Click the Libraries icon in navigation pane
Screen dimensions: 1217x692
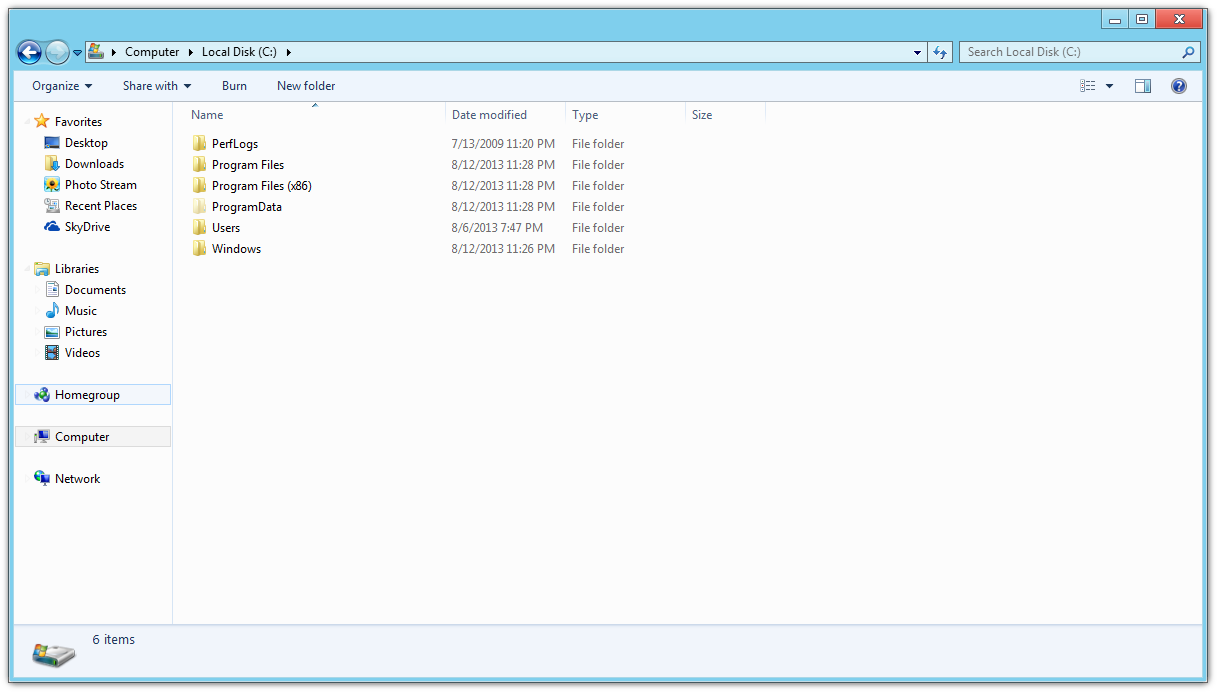(41, 269)
